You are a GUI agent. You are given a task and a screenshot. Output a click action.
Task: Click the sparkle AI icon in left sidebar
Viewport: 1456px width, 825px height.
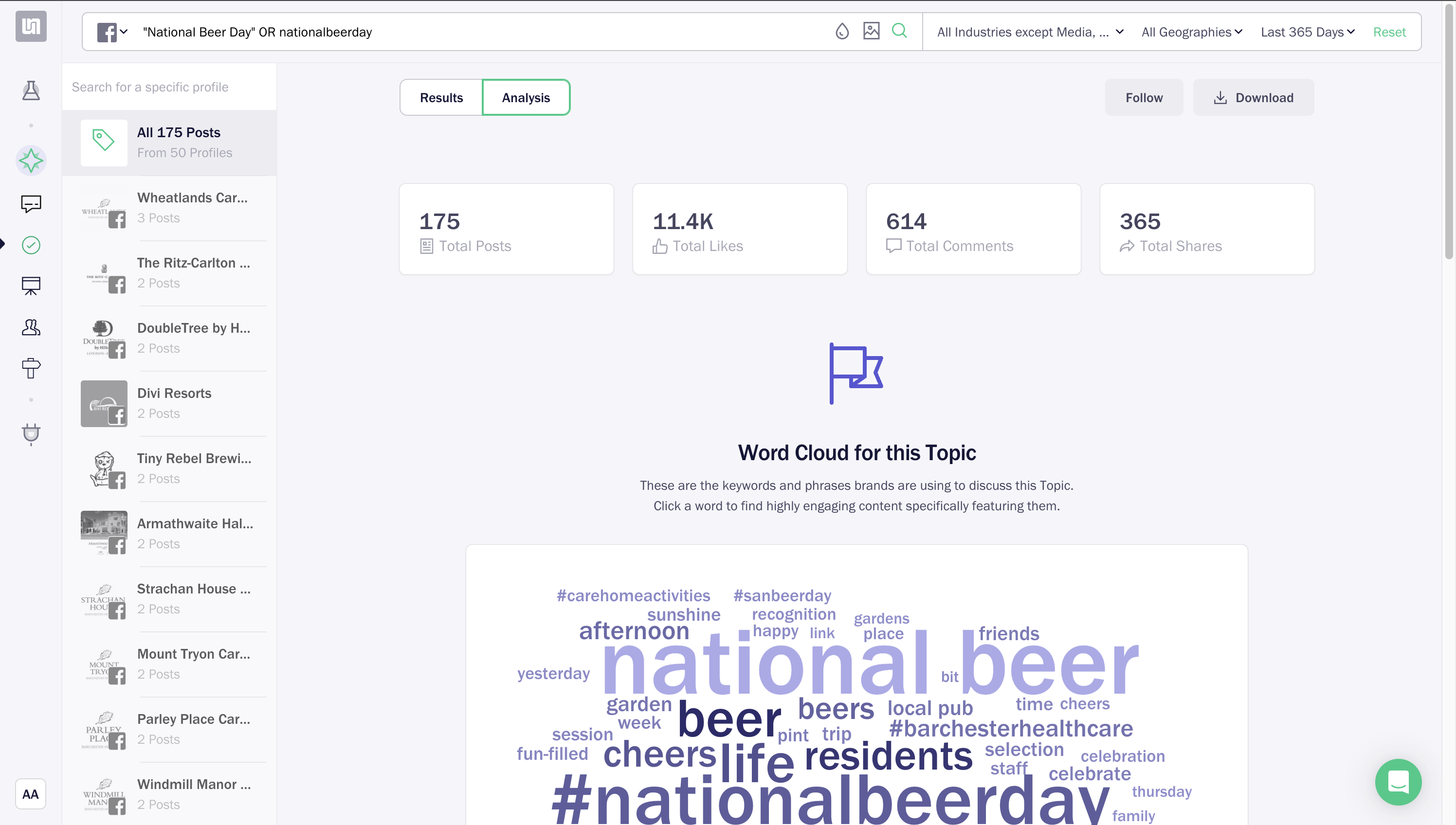click(x=31, y=160)
